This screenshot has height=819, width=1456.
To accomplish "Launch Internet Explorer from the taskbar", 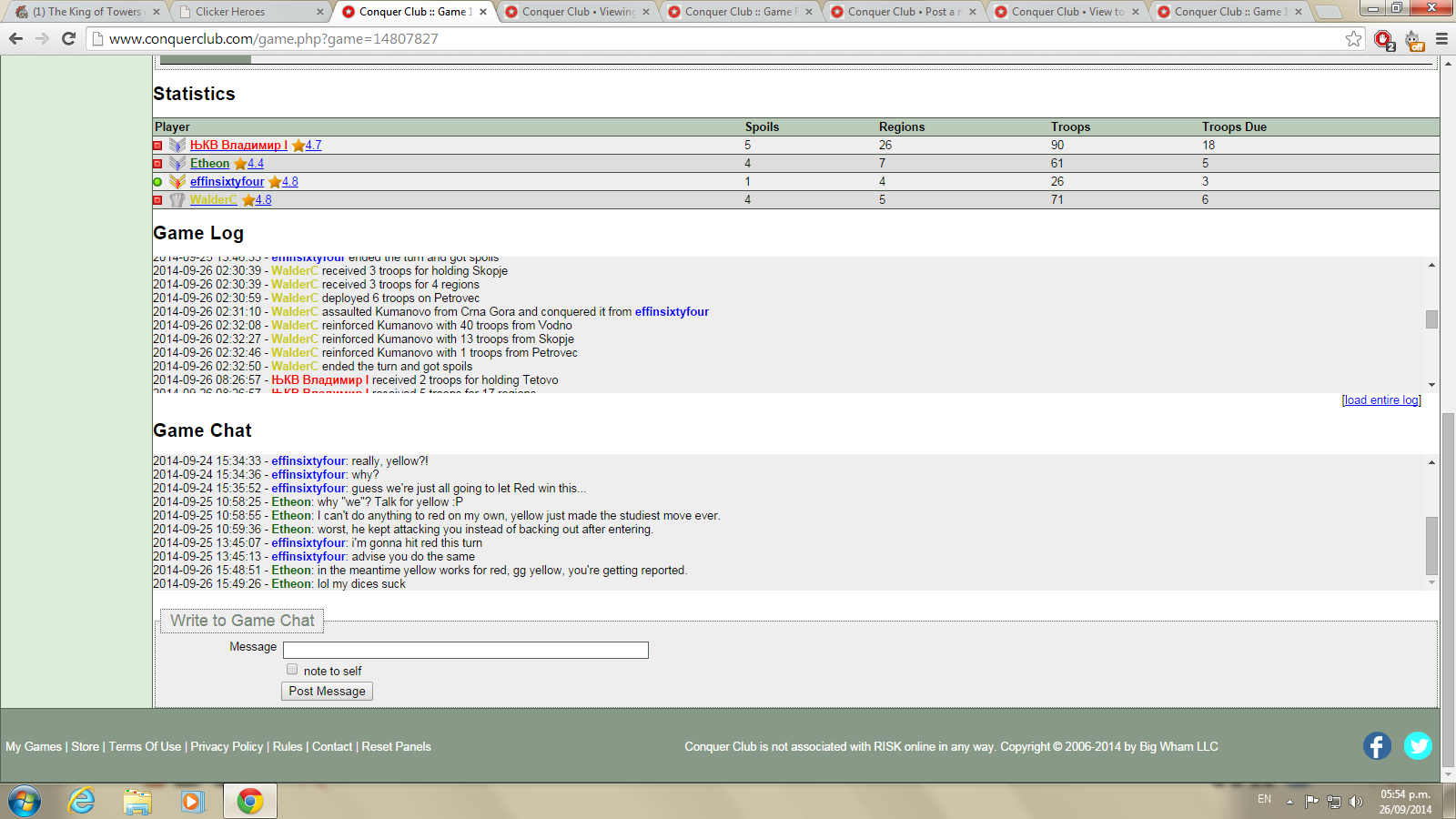I will pos(82,801).
